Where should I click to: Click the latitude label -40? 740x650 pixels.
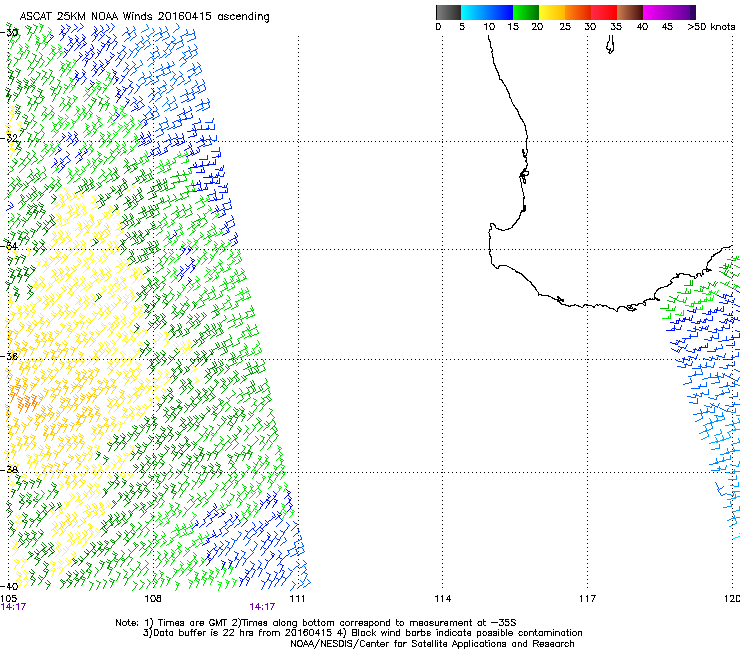point(9,586)
